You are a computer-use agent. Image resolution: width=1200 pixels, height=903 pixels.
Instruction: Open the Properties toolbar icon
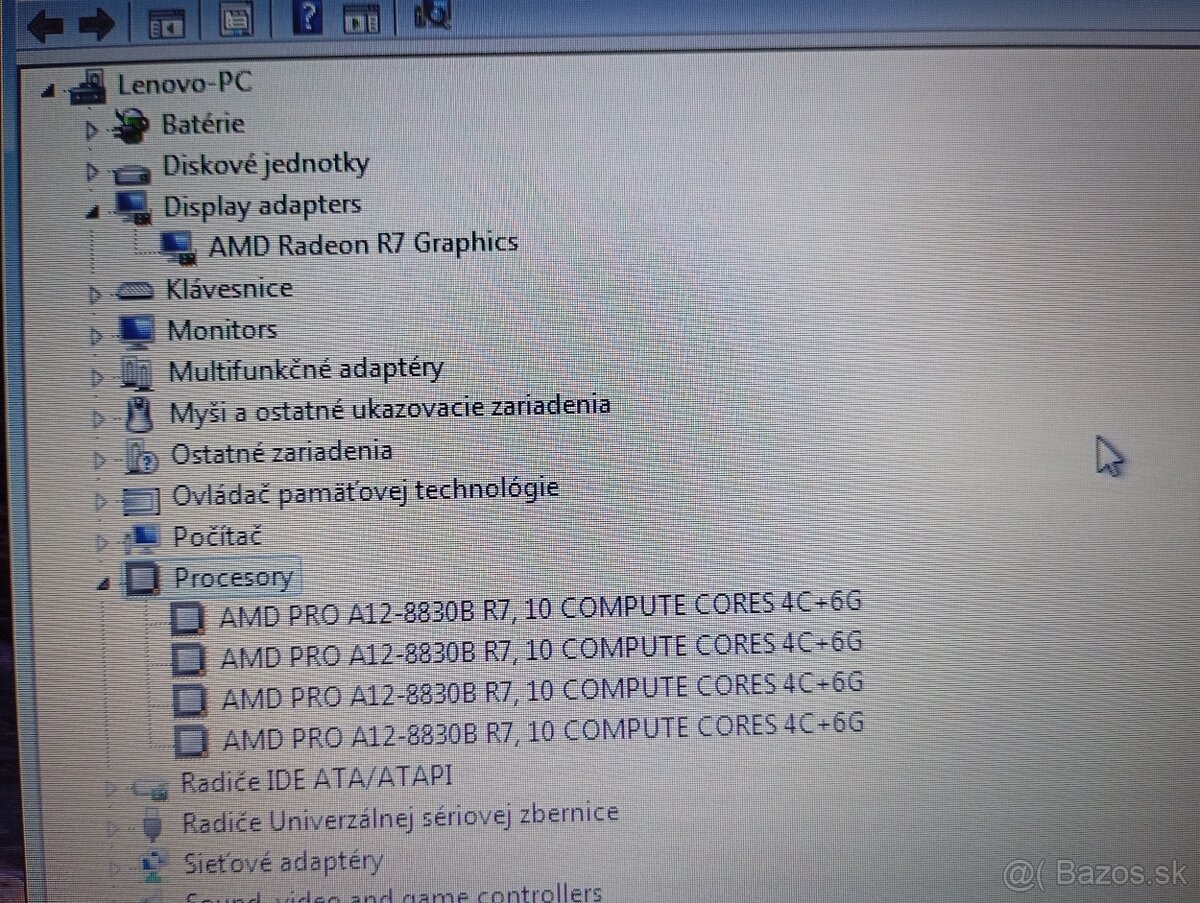[235, 20]
